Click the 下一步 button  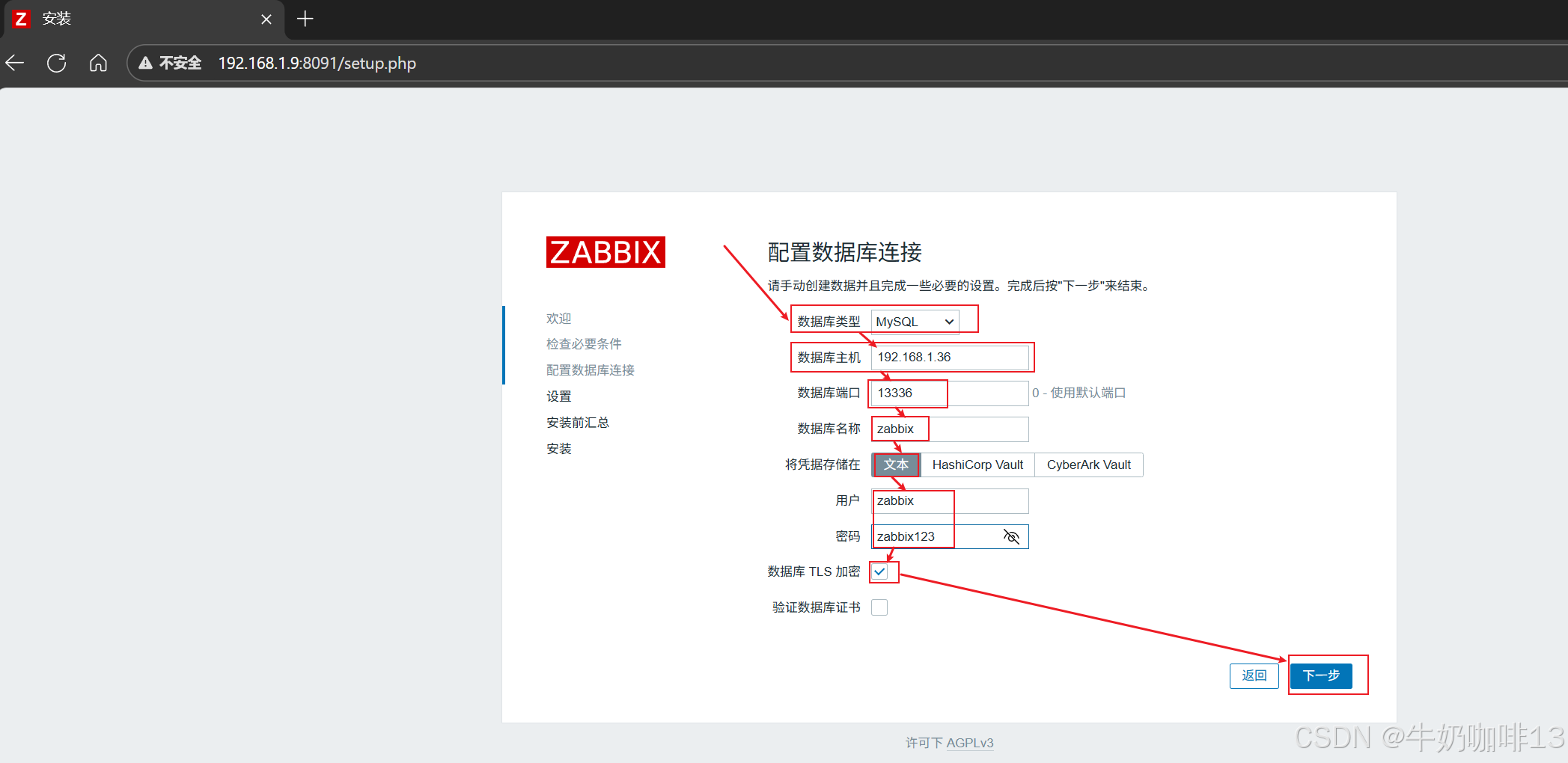1321,675
